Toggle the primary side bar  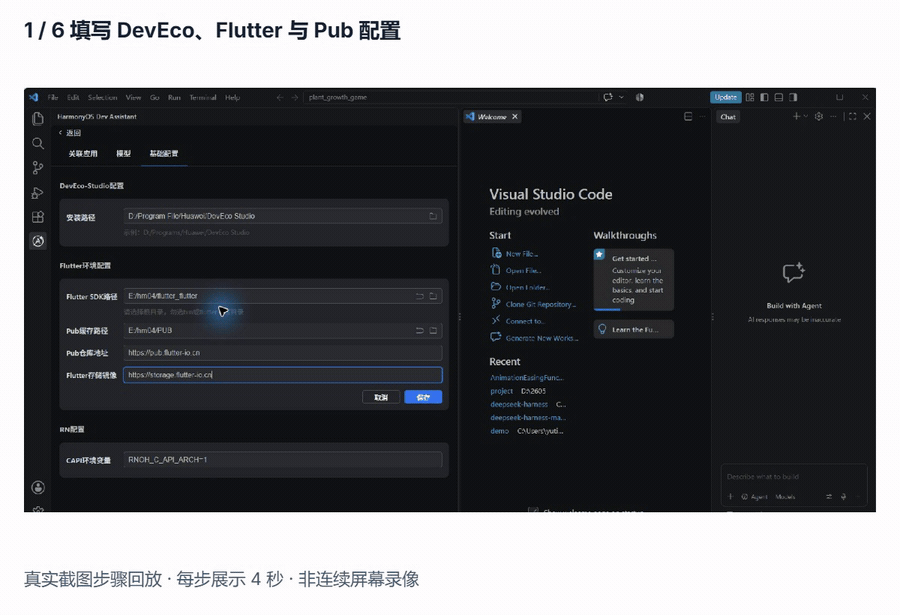click(764, 98)
